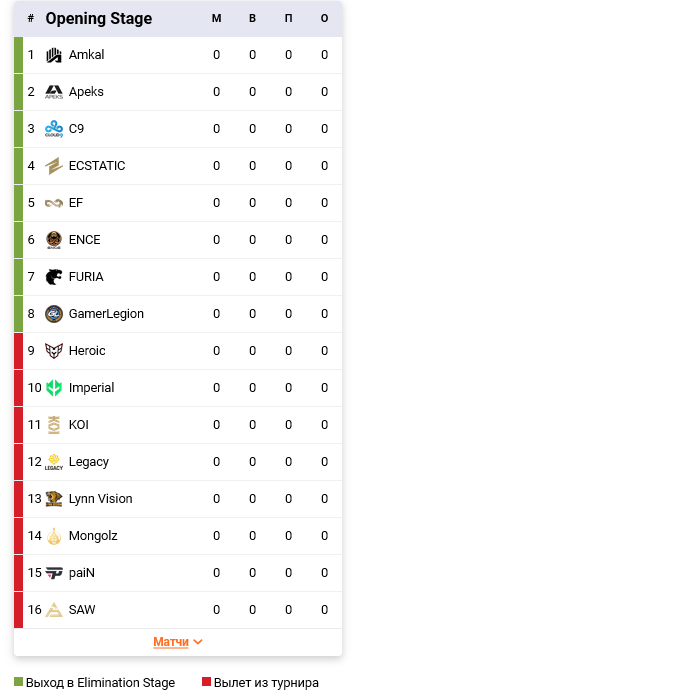Image resolution: width=698 pixels, height=695 pixels.
Task: Open the Матчи link
Action: tap(171, 642)
